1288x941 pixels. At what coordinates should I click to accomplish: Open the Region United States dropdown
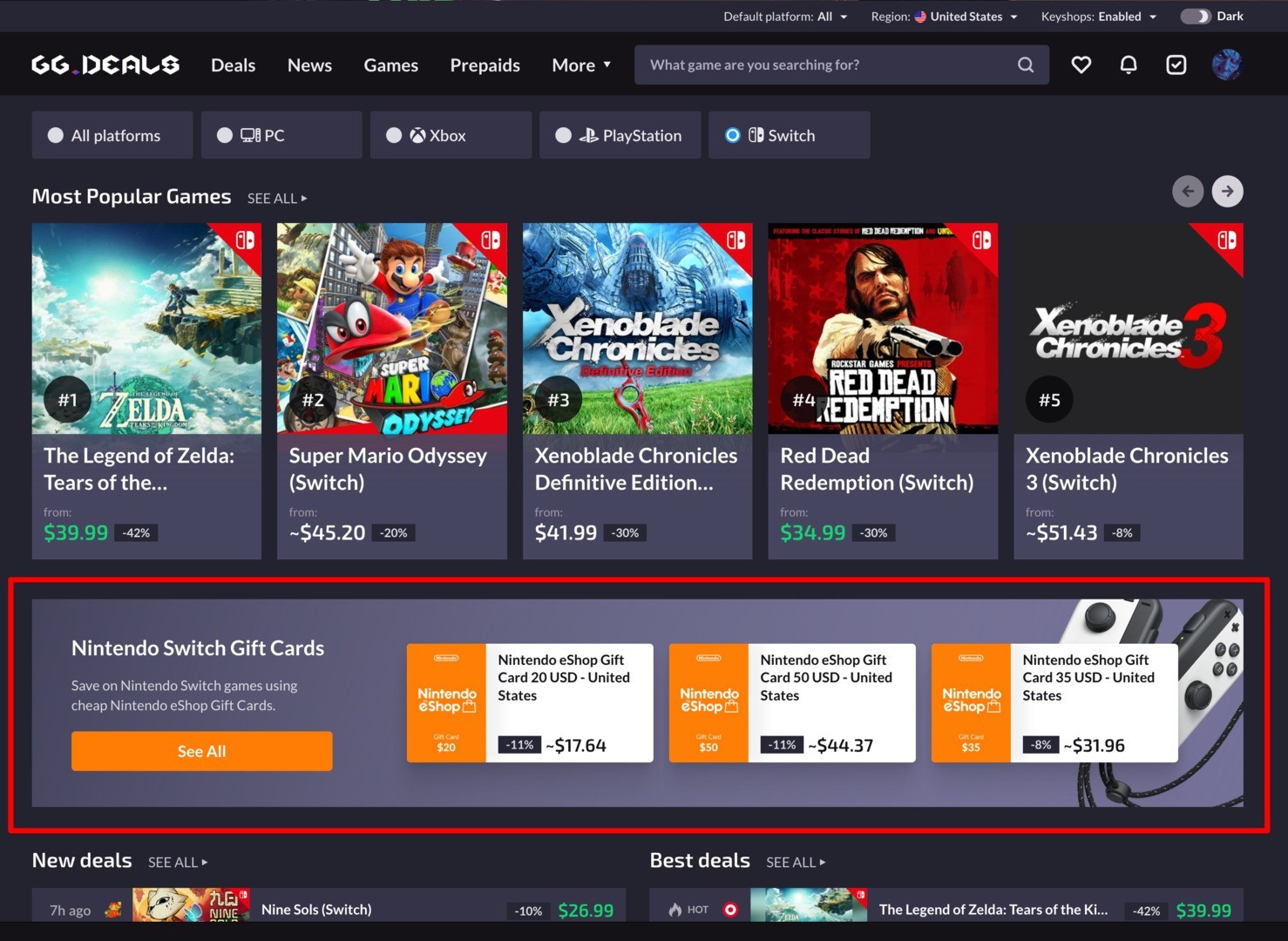coord(945,17)
